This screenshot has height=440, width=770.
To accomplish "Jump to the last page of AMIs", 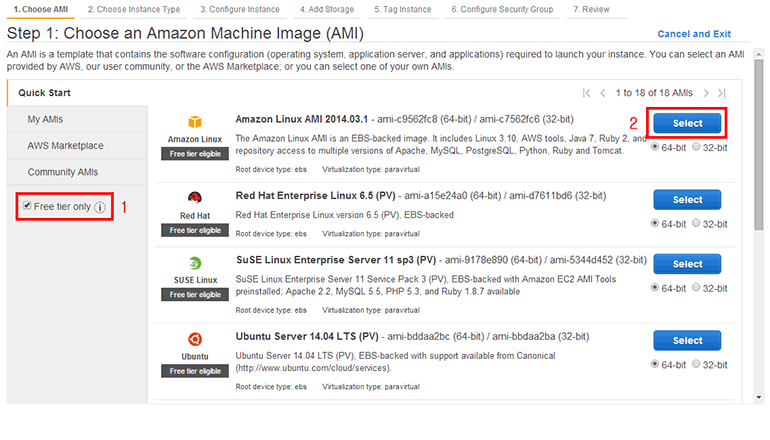I will (722, 93).
